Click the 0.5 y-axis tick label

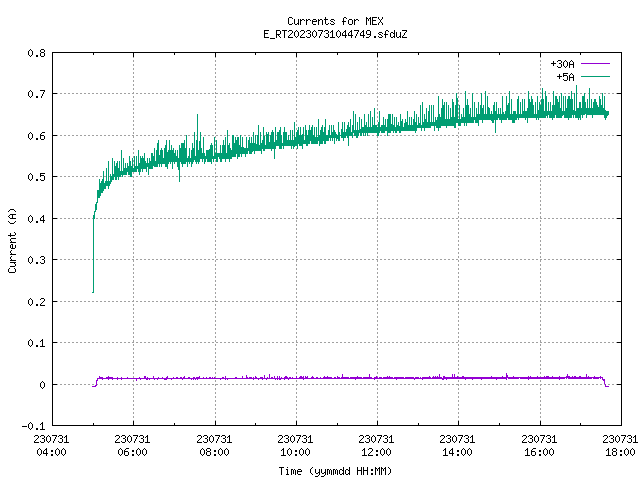pos(36,177)
